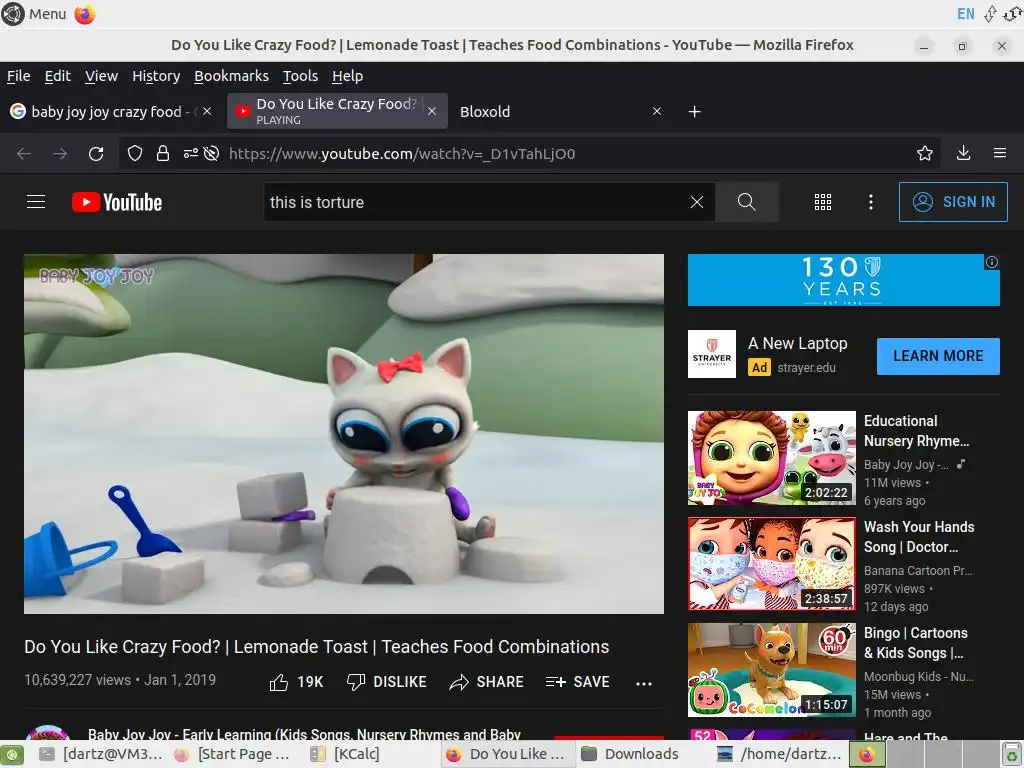Viewport: 1024px width, 768px height.
Task: View site security padlock info
Action: click(x=163, y=153)
